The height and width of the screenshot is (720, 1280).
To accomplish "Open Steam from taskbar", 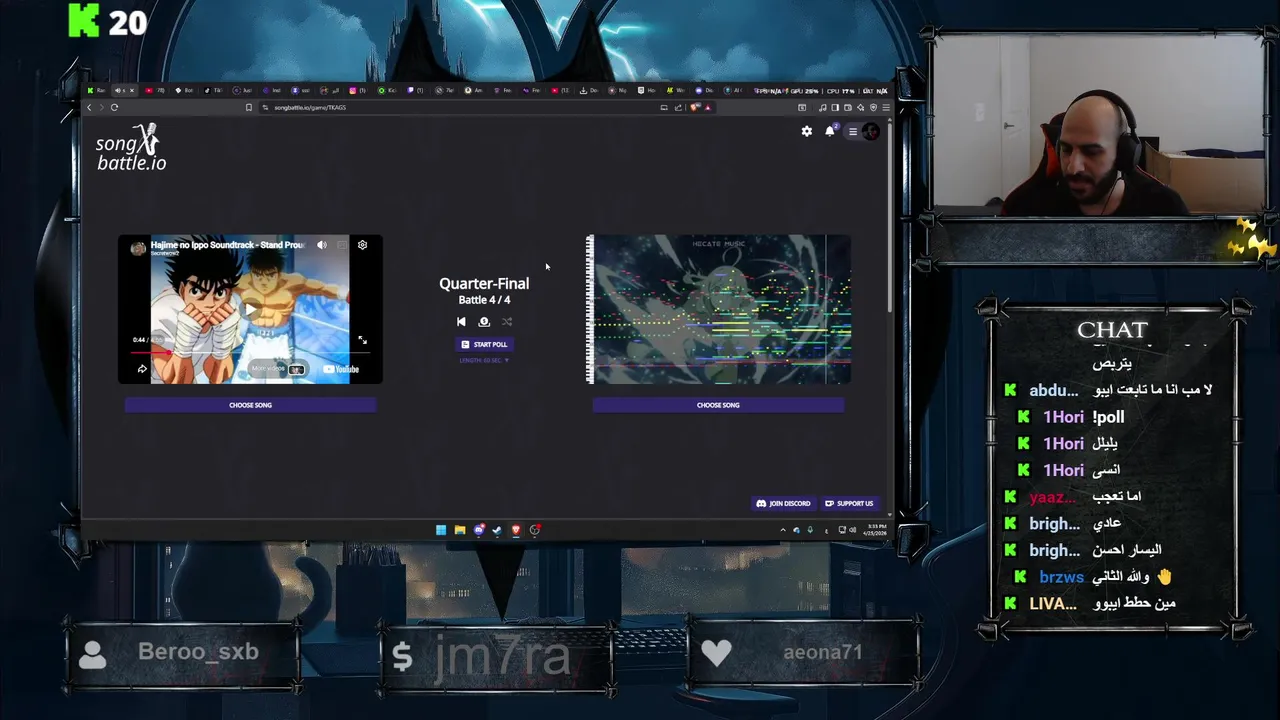I will click(497, 530).
